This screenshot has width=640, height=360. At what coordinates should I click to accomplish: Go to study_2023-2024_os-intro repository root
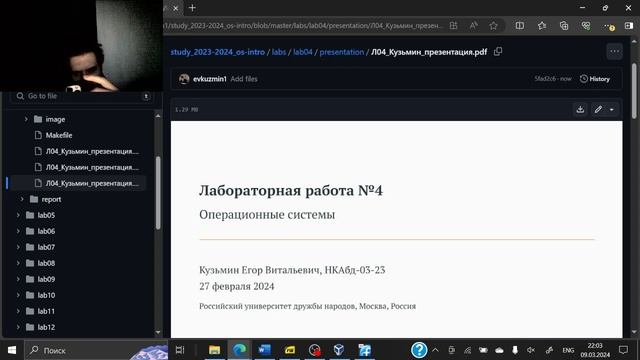point(218,52)
